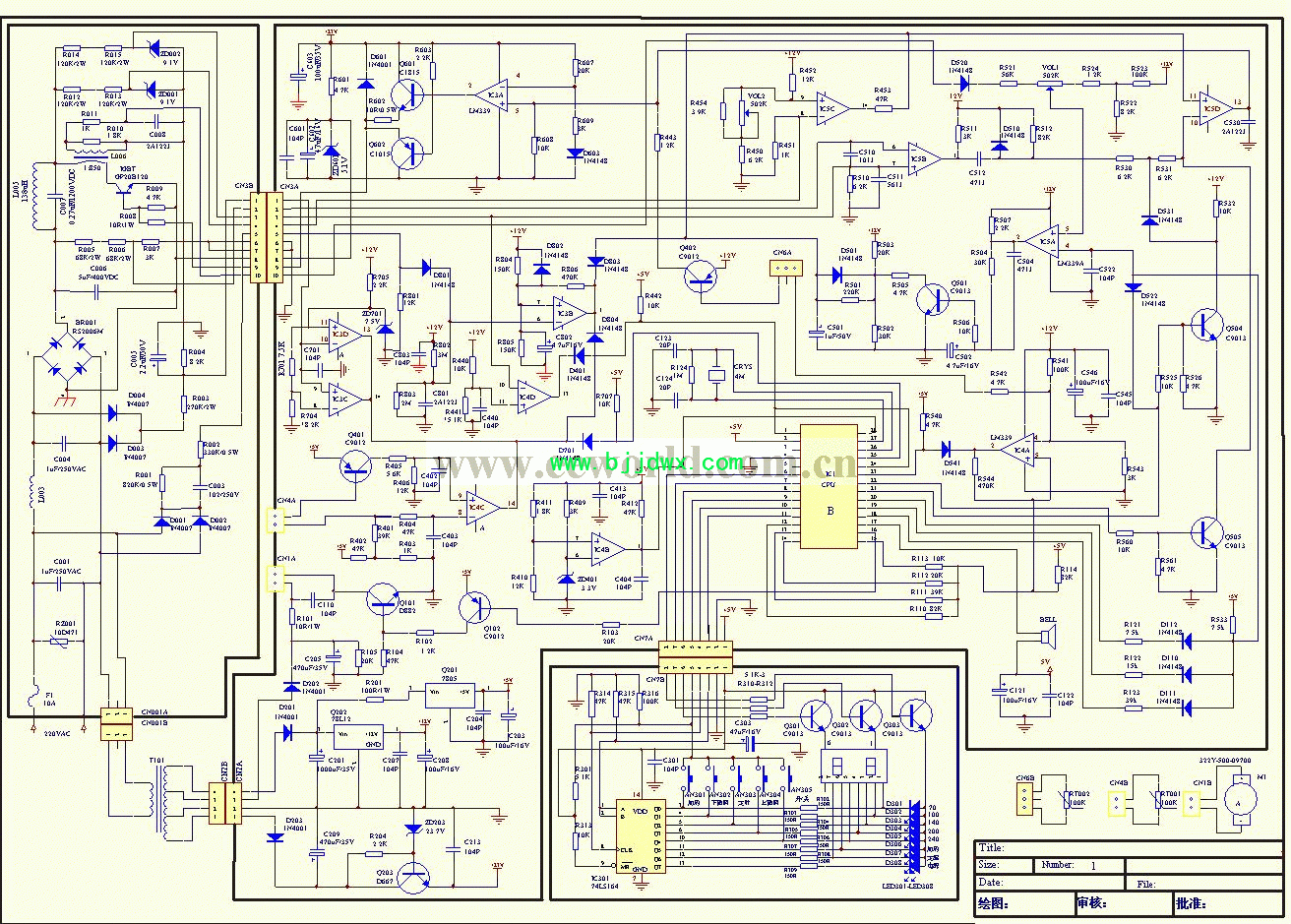Click the CN2A power connector
This screenshot has height=924, width=1291.
[234, 802]
